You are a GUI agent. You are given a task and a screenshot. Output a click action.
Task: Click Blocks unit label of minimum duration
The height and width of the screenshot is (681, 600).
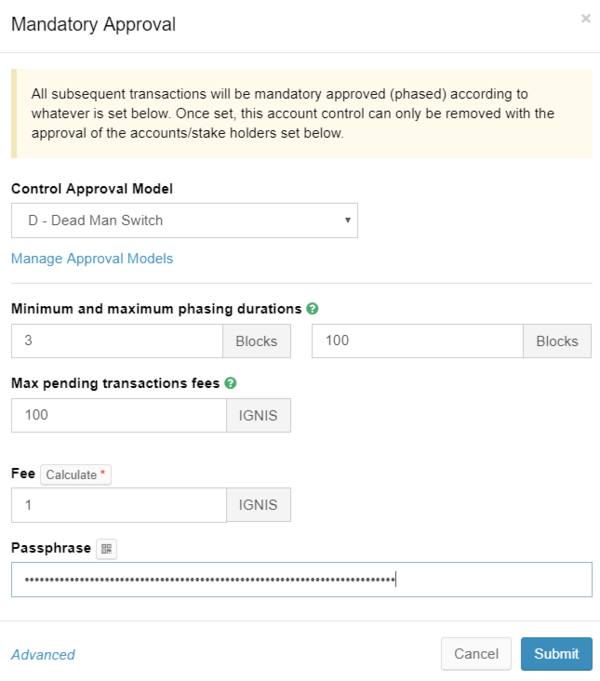point(256,341)
